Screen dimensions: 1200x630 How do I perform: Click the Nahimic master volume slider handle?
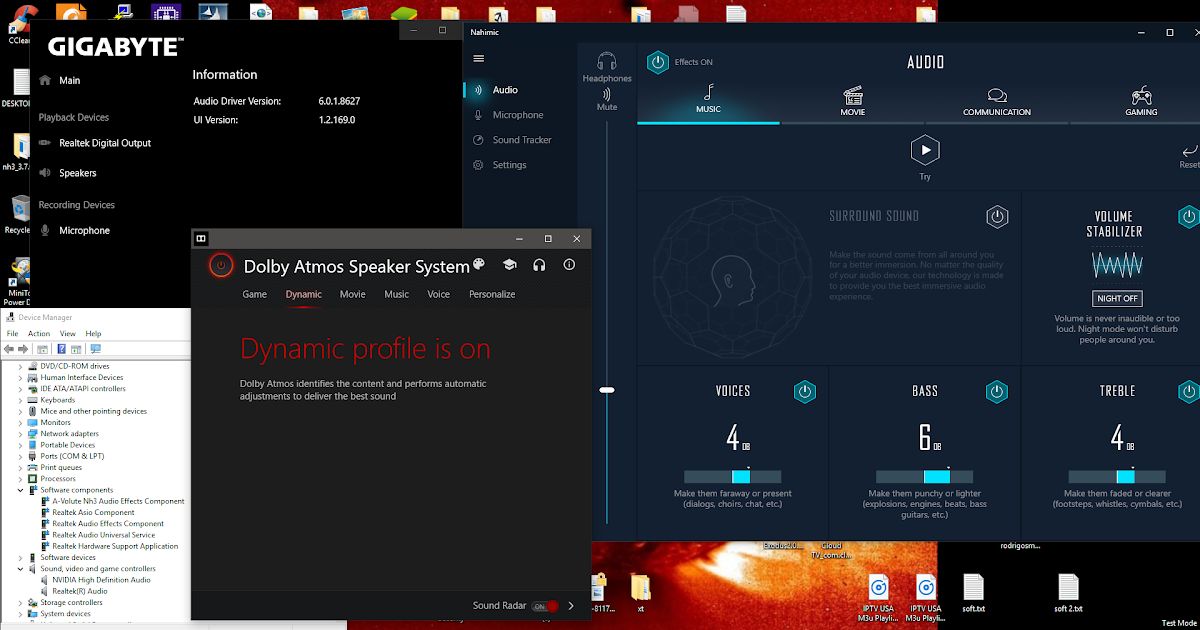click(607, 390)
